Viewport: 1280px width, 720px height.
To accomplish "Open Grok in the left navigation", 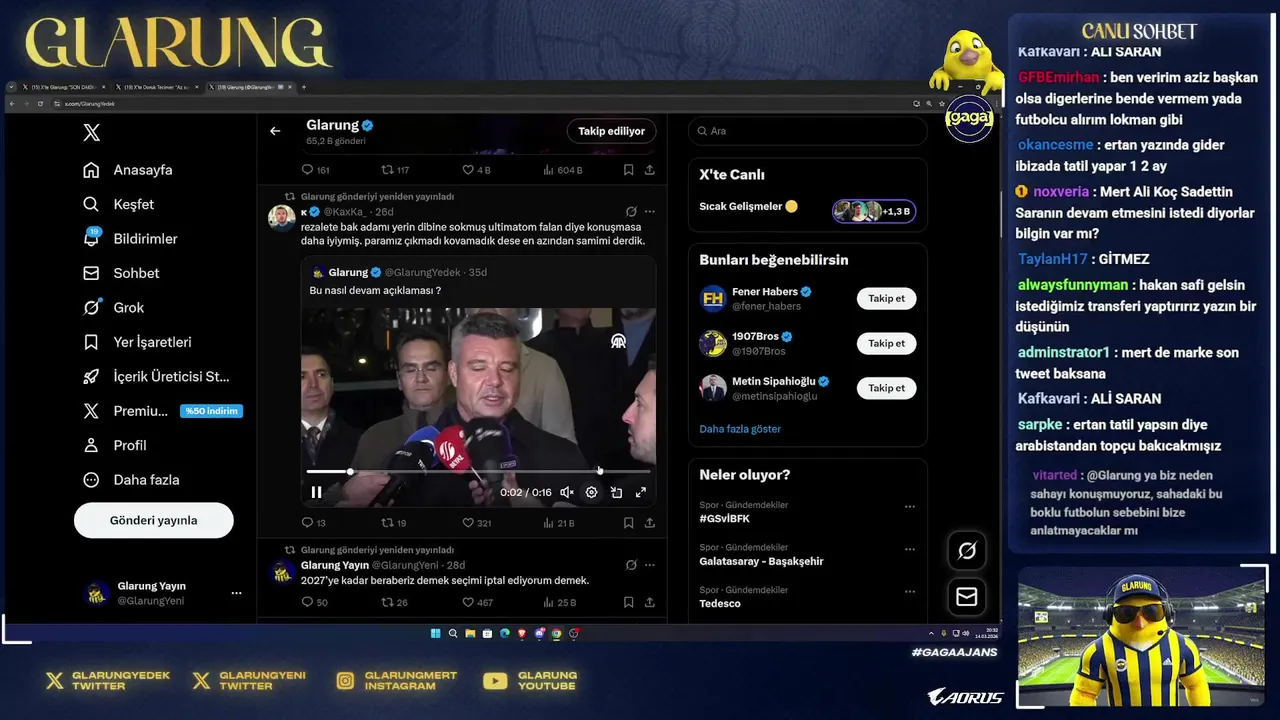I will click(x=114, y=308).
